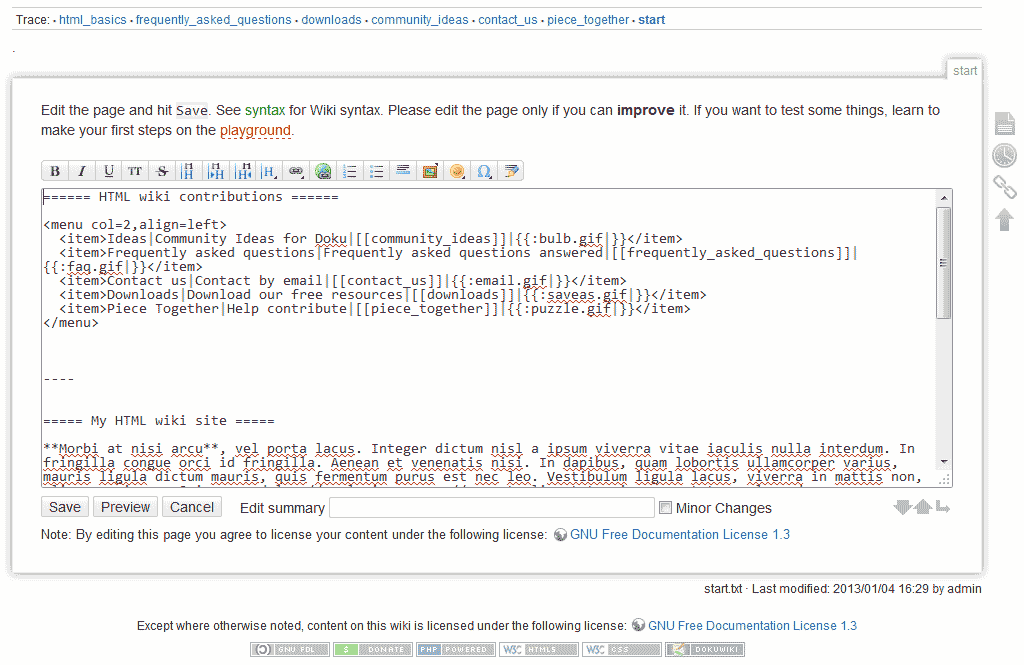The height and width of the screenshot is (665, 1024).
Task: Apply strikethrough formatting
Action: 135,171
